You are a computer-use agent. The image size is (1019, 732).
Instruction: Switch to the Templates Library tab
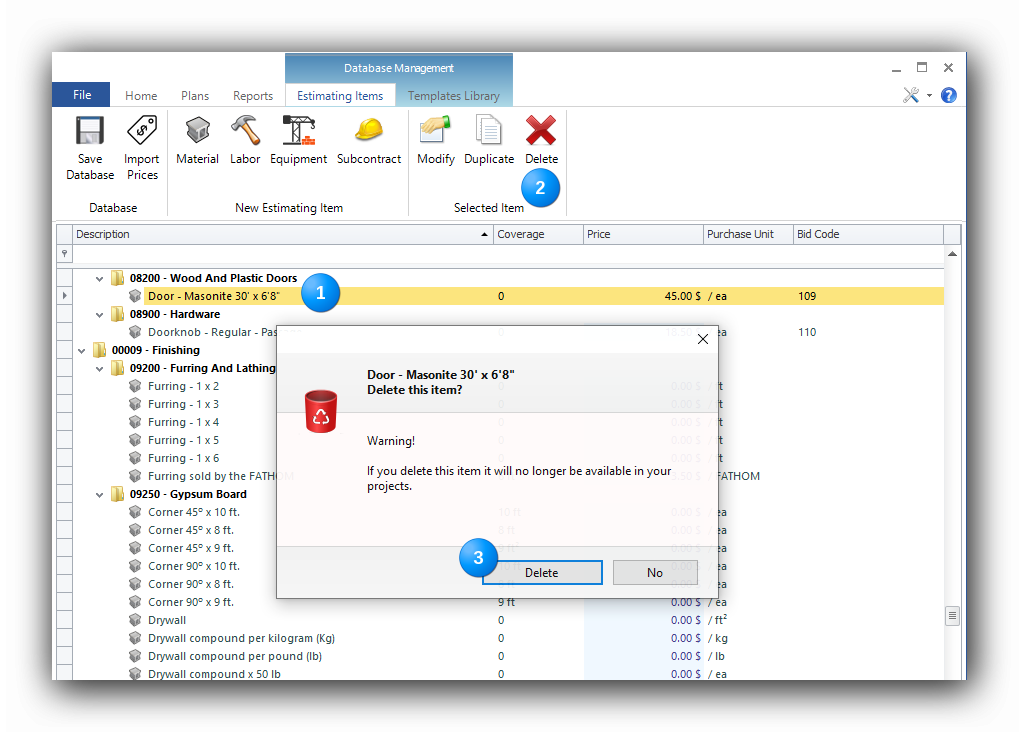click(453, 96)
